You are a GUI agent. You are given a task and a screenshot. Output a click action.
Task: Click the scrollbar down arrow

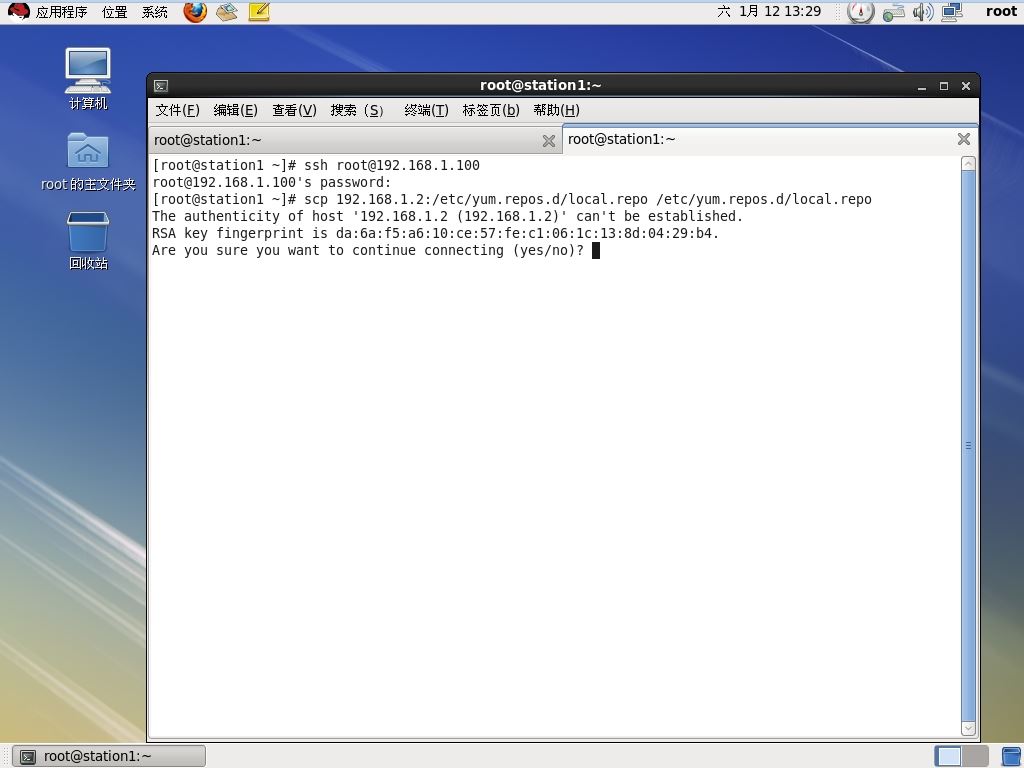(x=968, y=728)
